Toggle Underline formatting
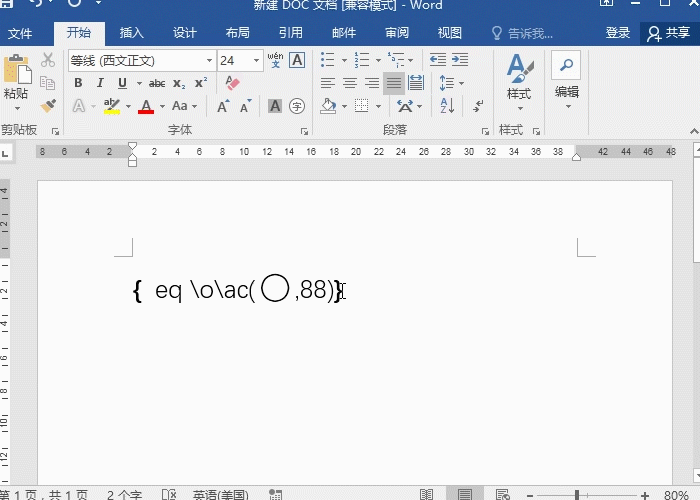 122,83
